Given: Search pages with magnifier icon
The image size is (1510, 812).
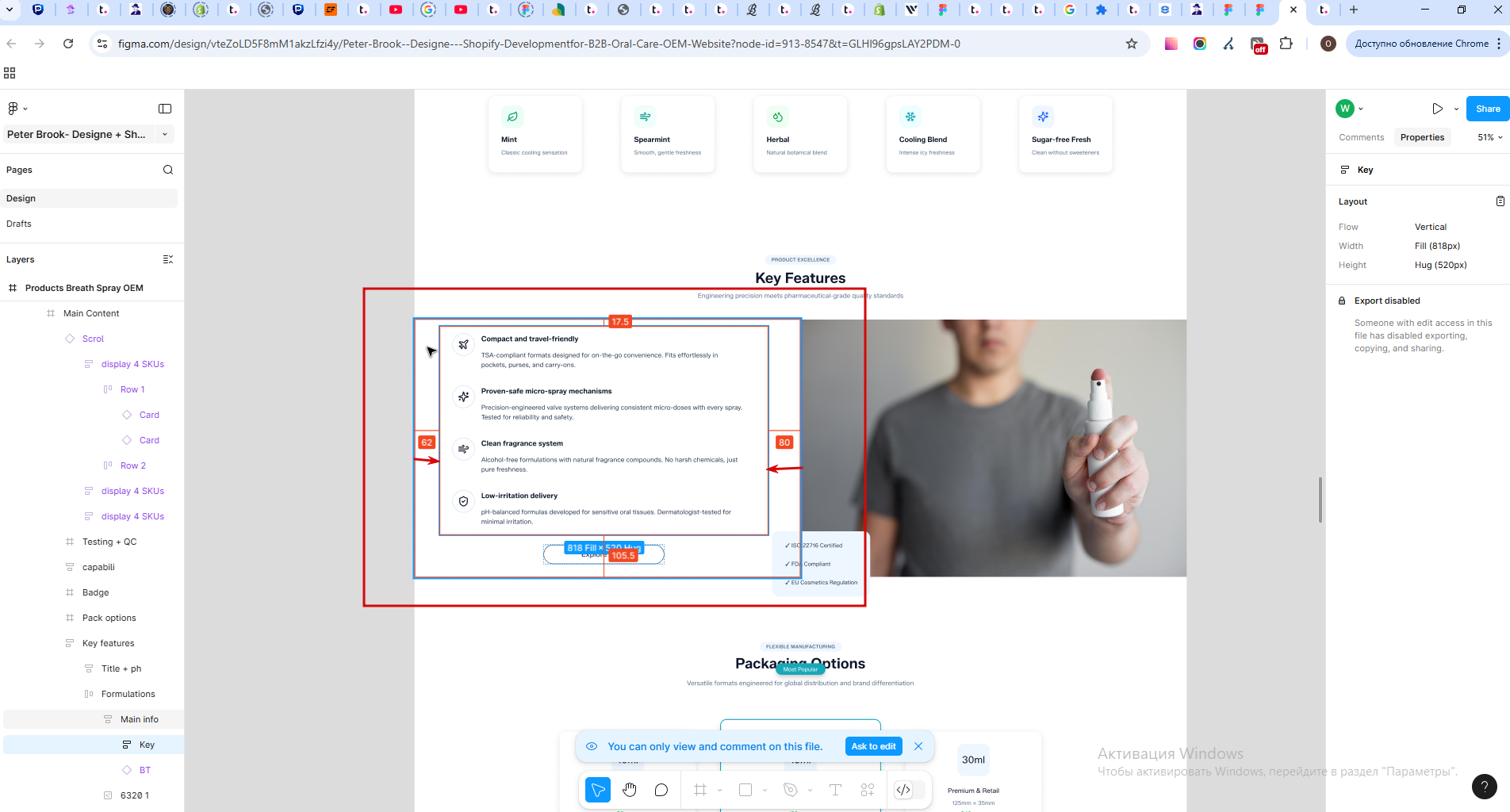Looking at the screenshot, I should point(168,170).
